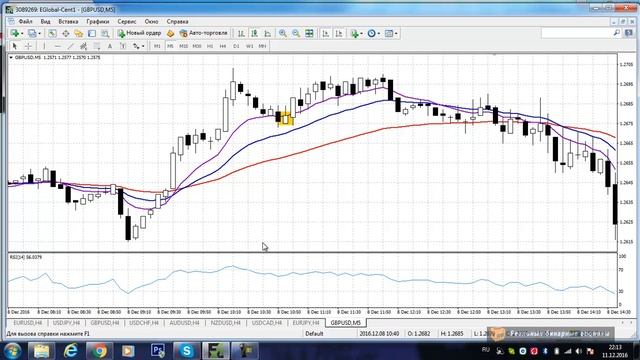Select the Equidistant Channel tool
Screen dimensions: 640x360
(83, 46)
